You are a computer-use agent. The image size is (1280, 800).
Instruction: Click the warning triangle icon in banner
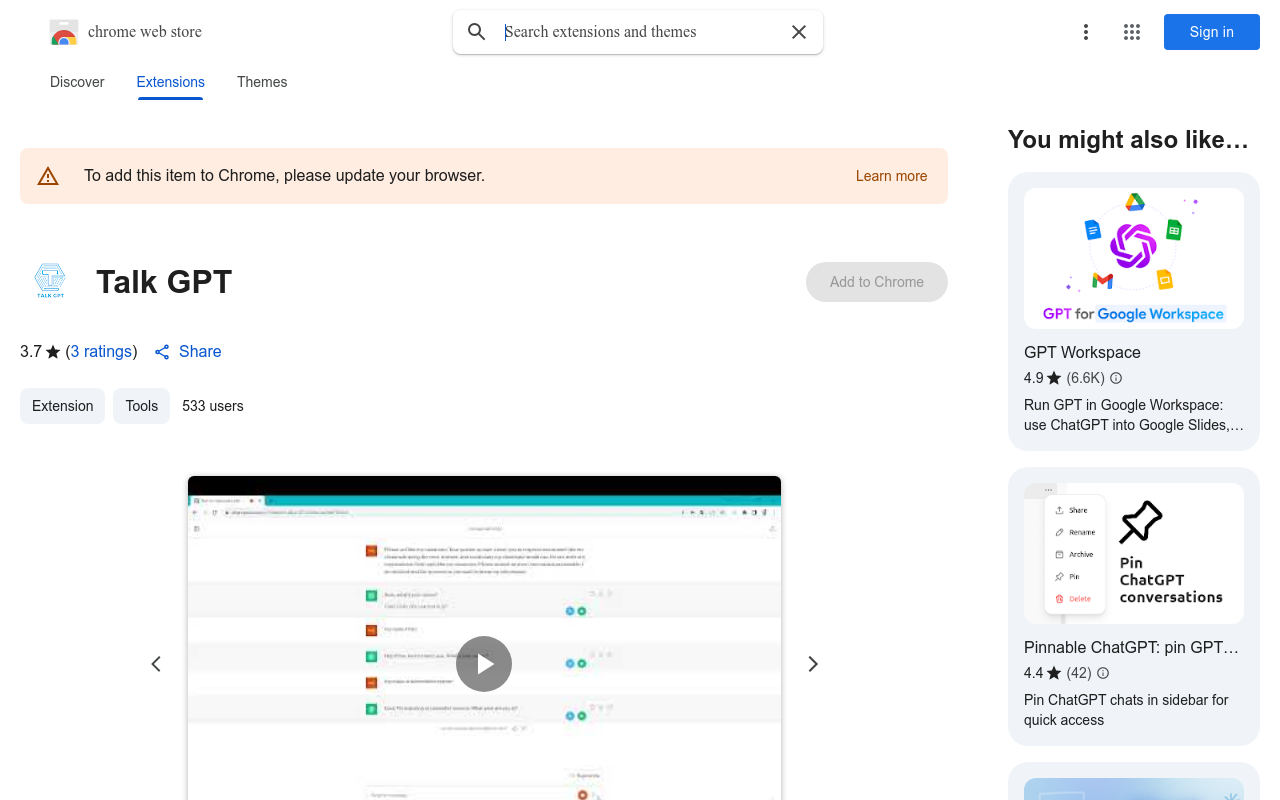tap(48, 176)
